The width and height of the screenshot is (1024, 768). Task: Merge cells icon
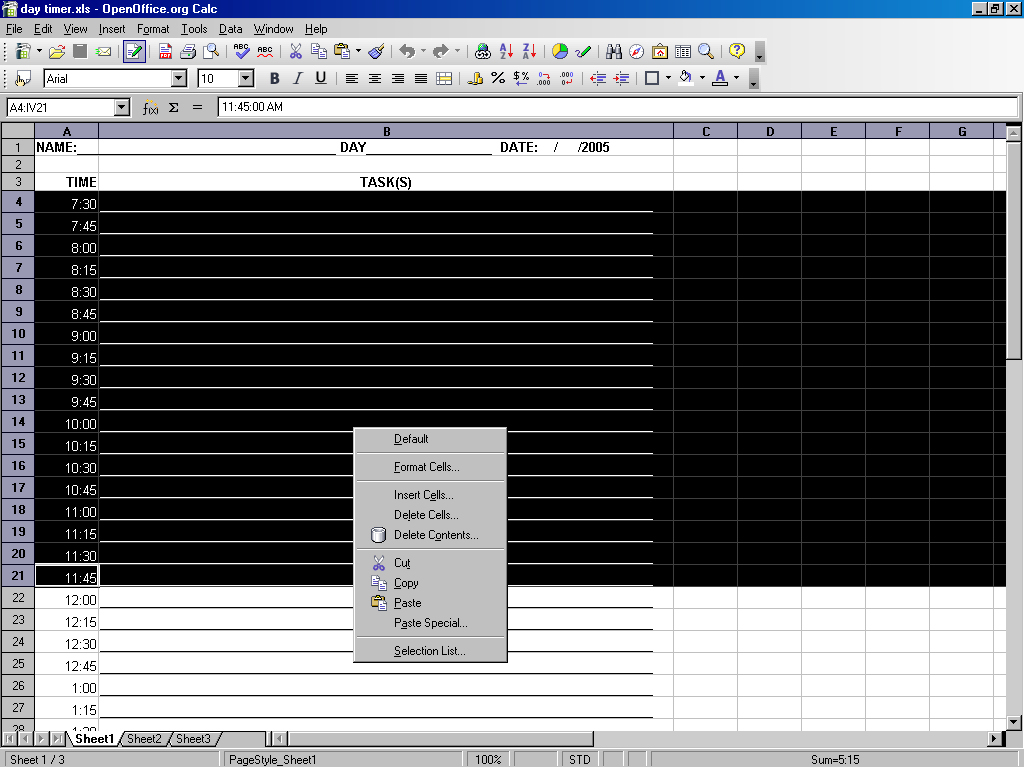444,78
